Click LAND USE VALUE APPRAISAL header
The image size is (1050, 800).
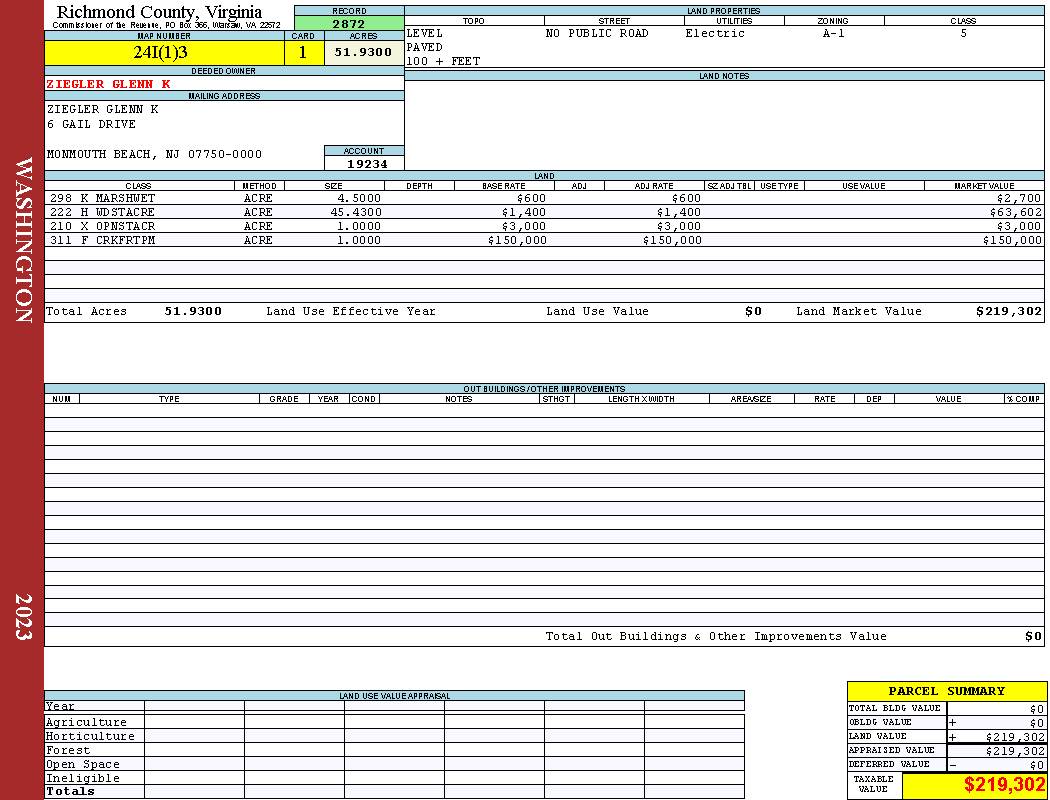tap(394, 696)
